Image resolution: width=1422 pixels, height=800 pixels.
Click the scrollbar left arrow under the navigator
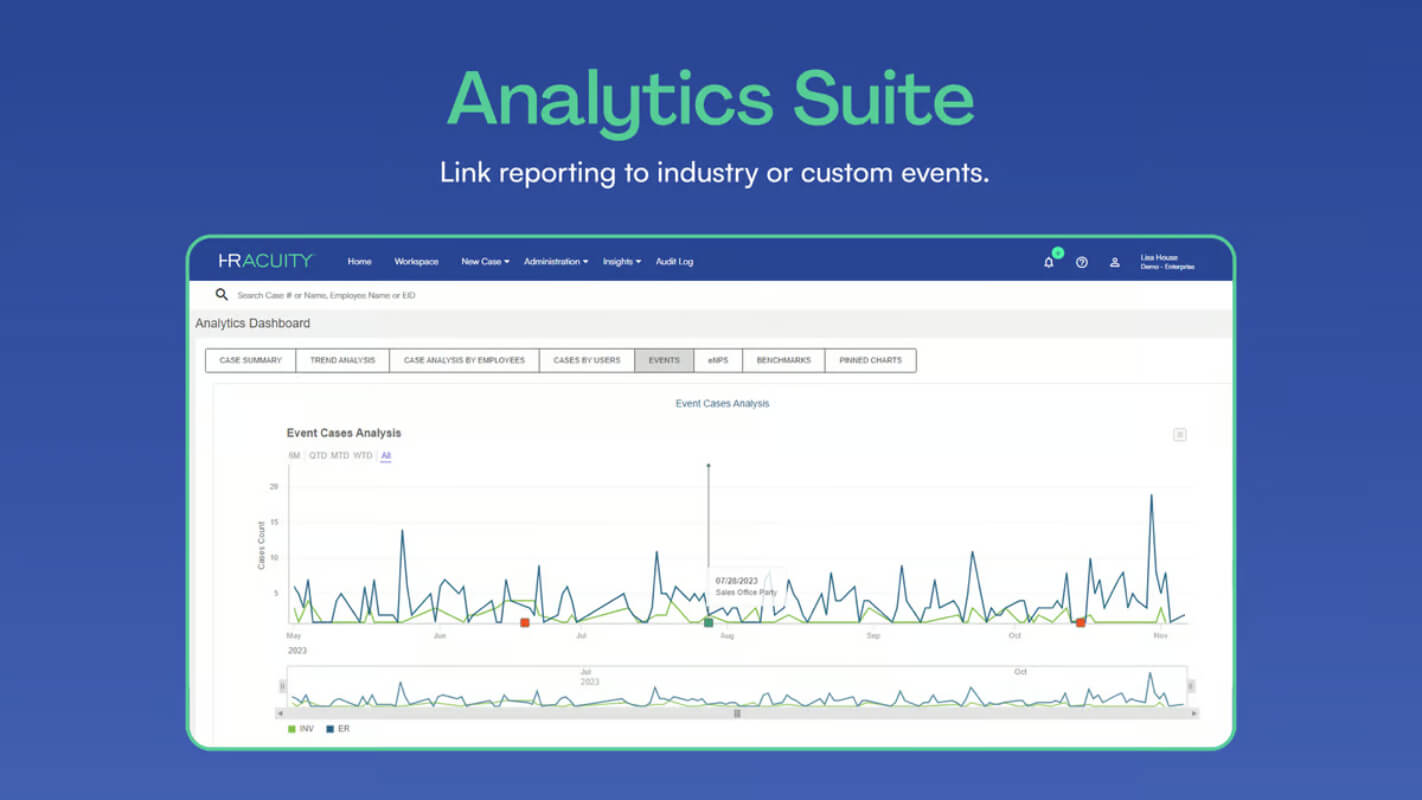[280, 713]
